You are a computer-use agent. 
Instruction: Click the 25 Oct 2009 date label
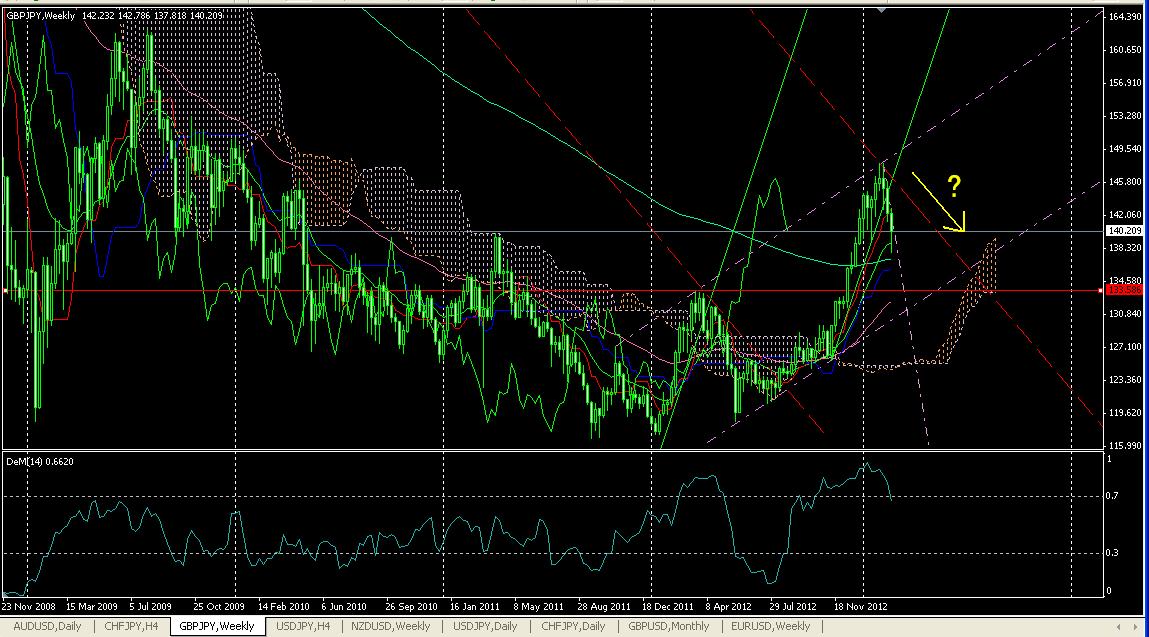click(219, 607)
